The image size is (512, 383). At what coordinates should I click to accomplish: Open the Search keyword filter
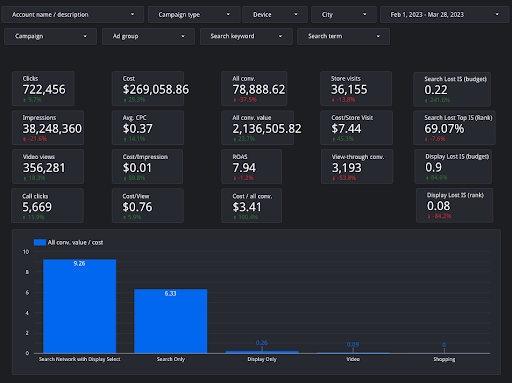(x=246, y=36)
